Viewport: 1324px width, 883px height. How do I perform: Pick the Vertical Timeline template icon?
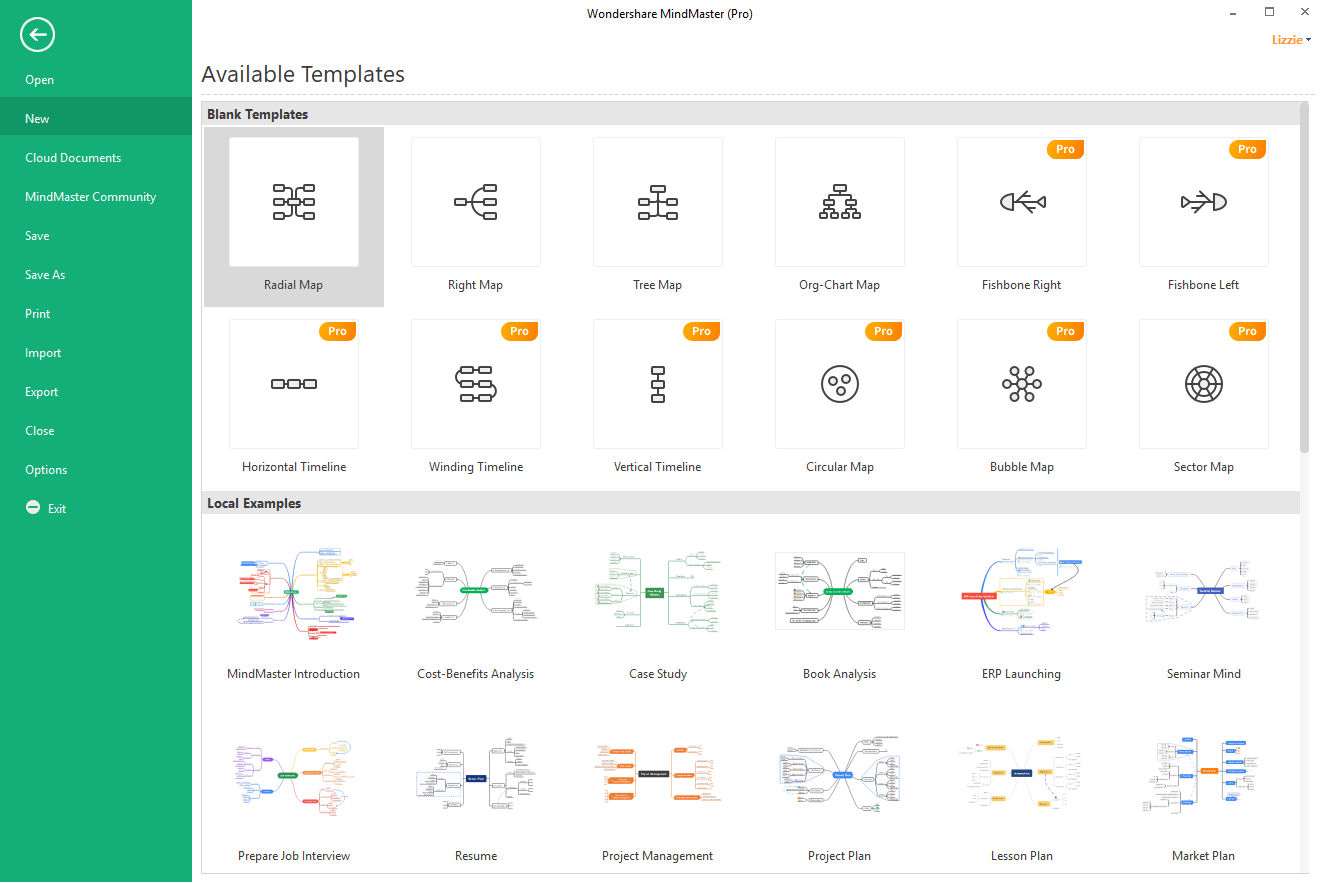click(x=658, y=384)
